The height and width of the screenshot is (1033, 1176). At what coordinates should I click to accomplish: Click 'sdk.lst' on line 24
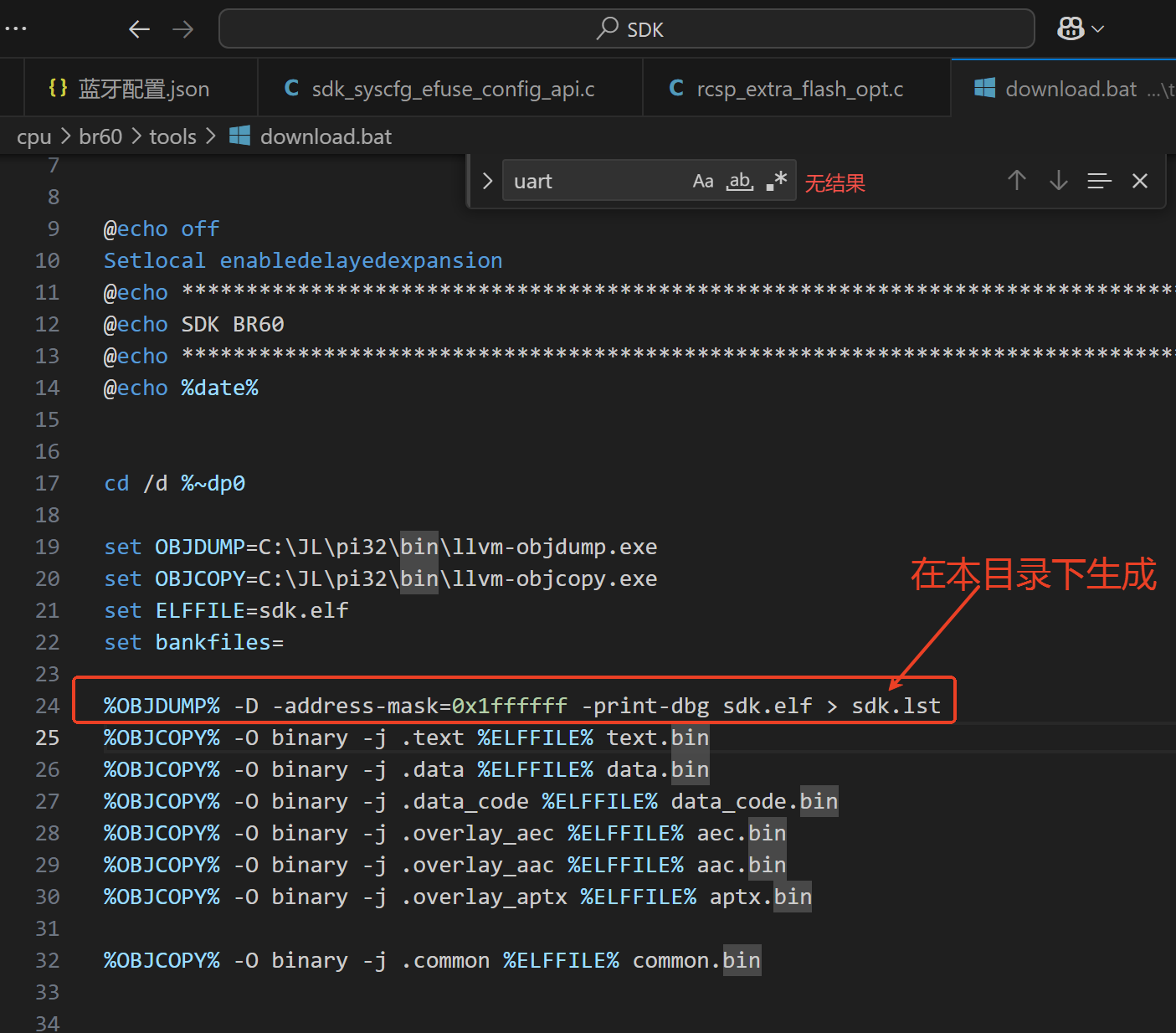tap(896, 706)
